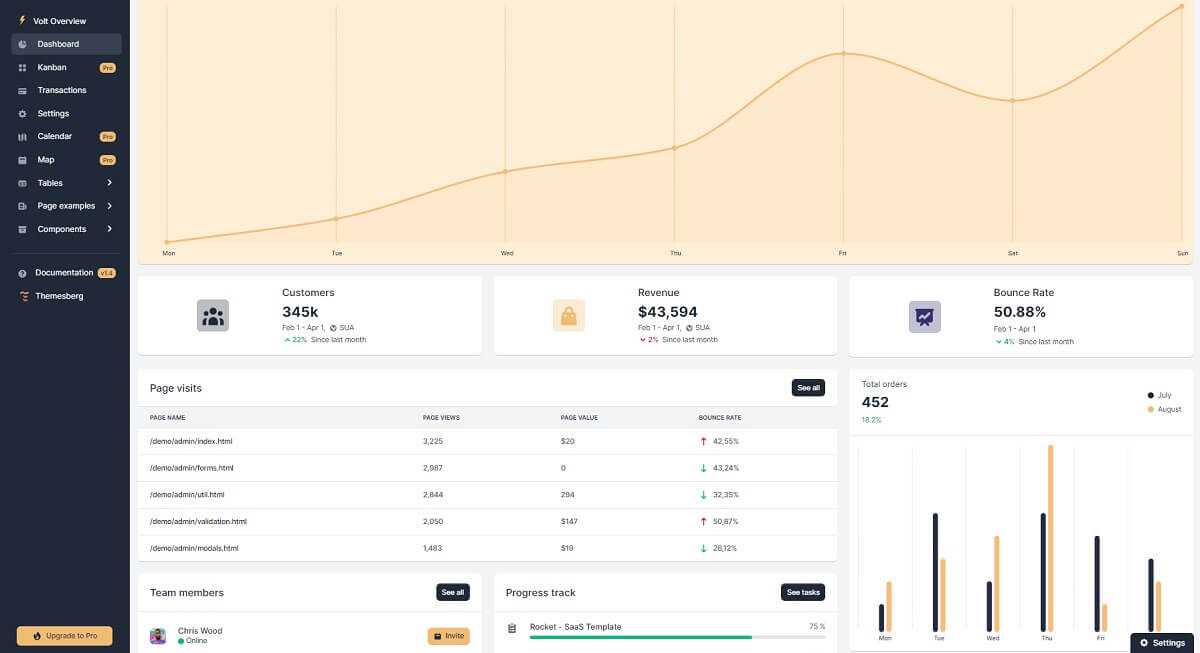Click See tasks button in Progress track

tap(803, 592)
